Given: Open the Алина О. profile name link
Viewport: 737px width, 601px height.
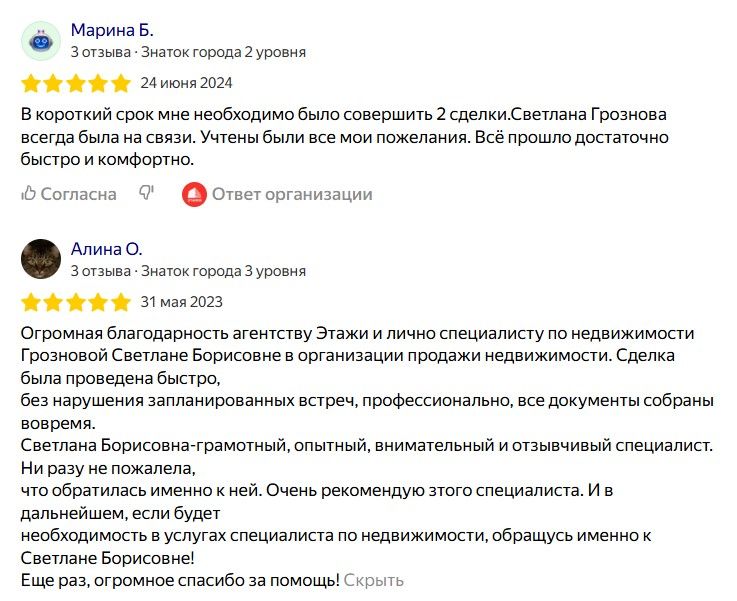Looking at the screenshot, I should [x=107, y=249].
